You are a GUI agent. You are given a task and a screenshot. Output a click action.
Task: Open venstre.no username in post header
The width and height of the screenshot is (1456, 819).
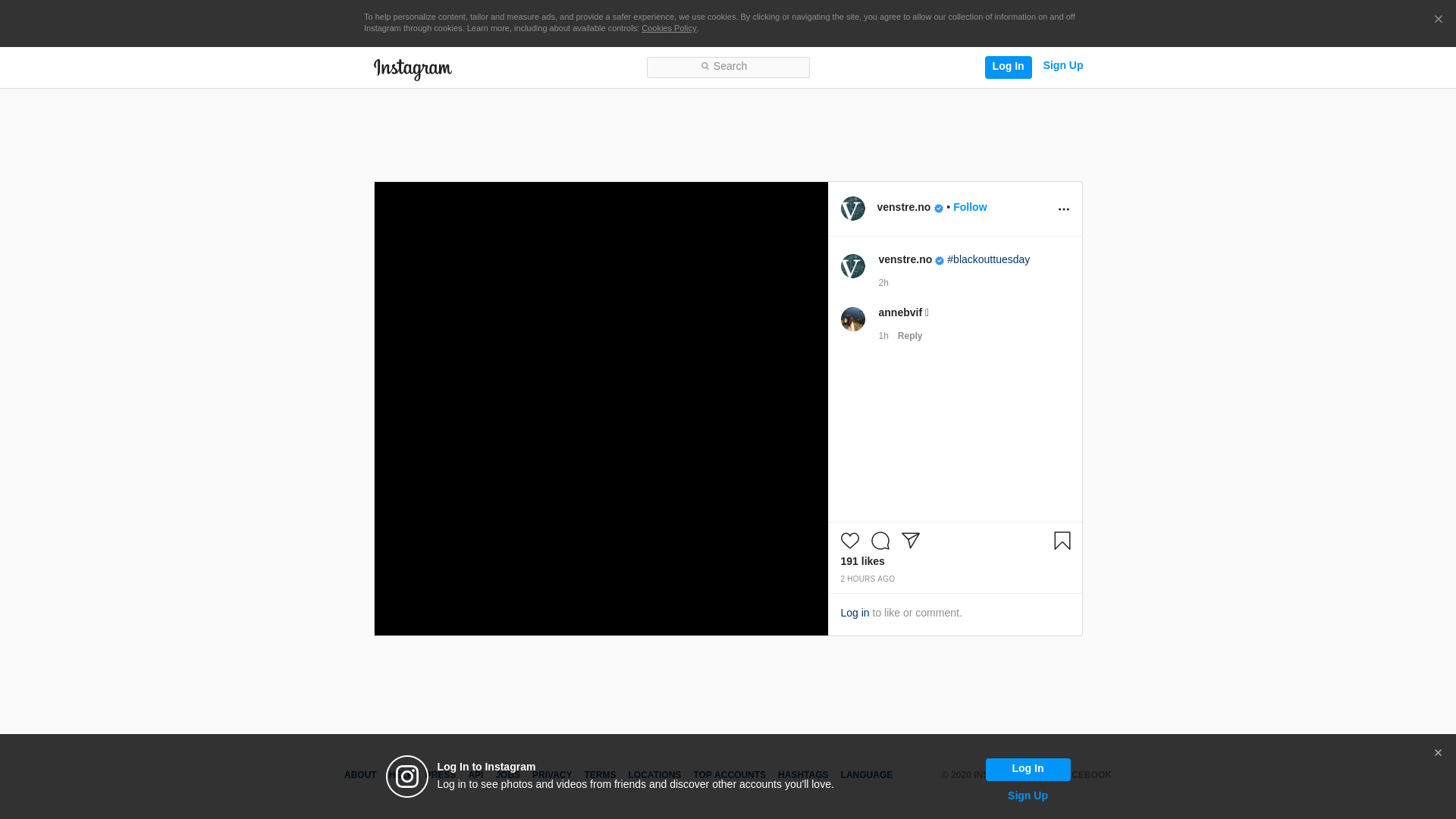click(x=903, y=207)
